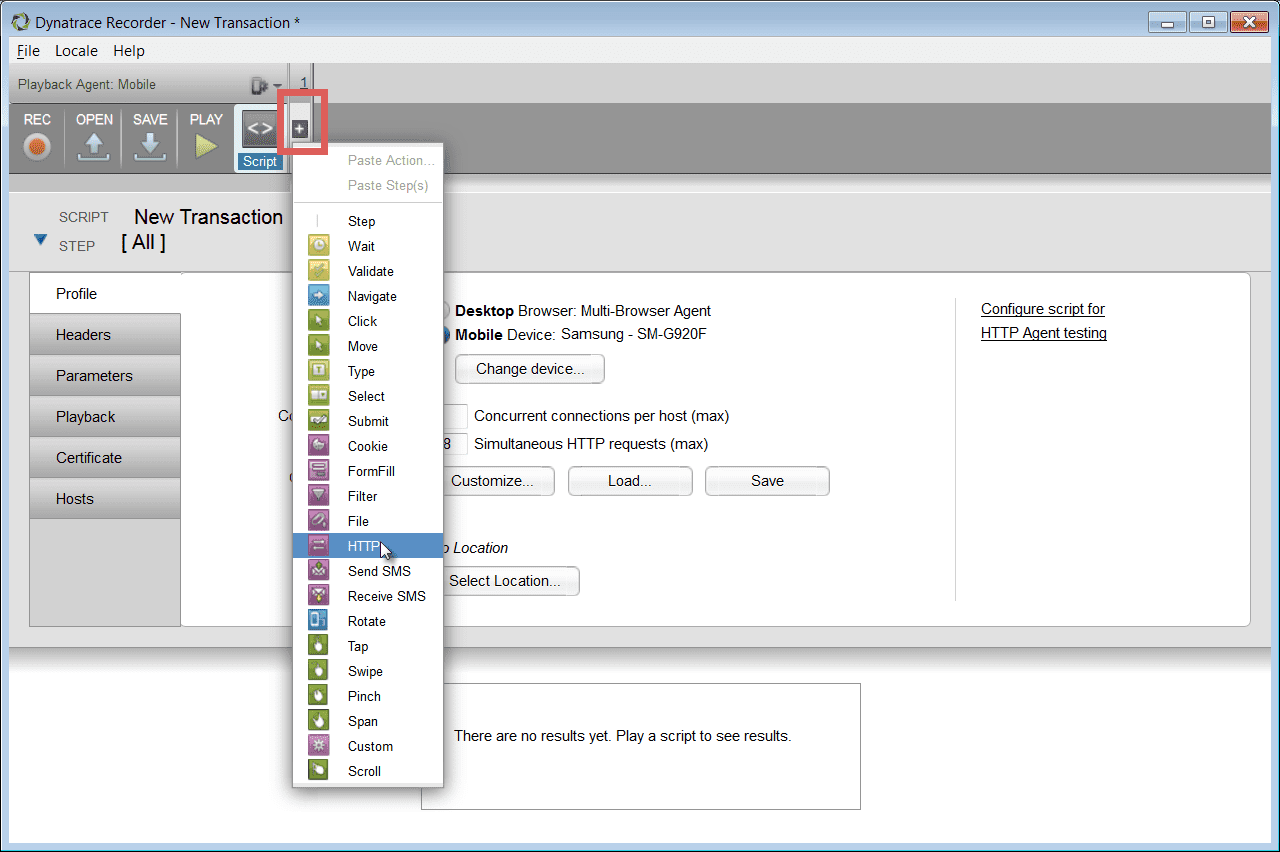Viewport: 1280px width, 852px height.
Task: Add a Span gesture action
Action: (368, 721)
